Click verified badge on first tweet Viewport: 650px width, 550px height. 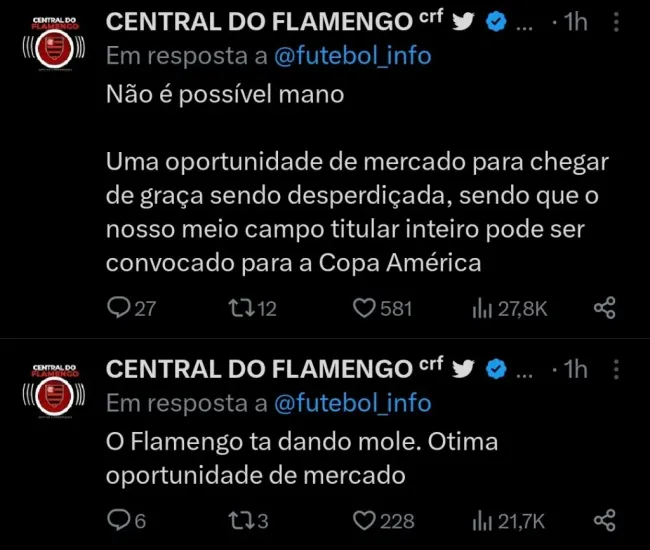tap(495, 22)
